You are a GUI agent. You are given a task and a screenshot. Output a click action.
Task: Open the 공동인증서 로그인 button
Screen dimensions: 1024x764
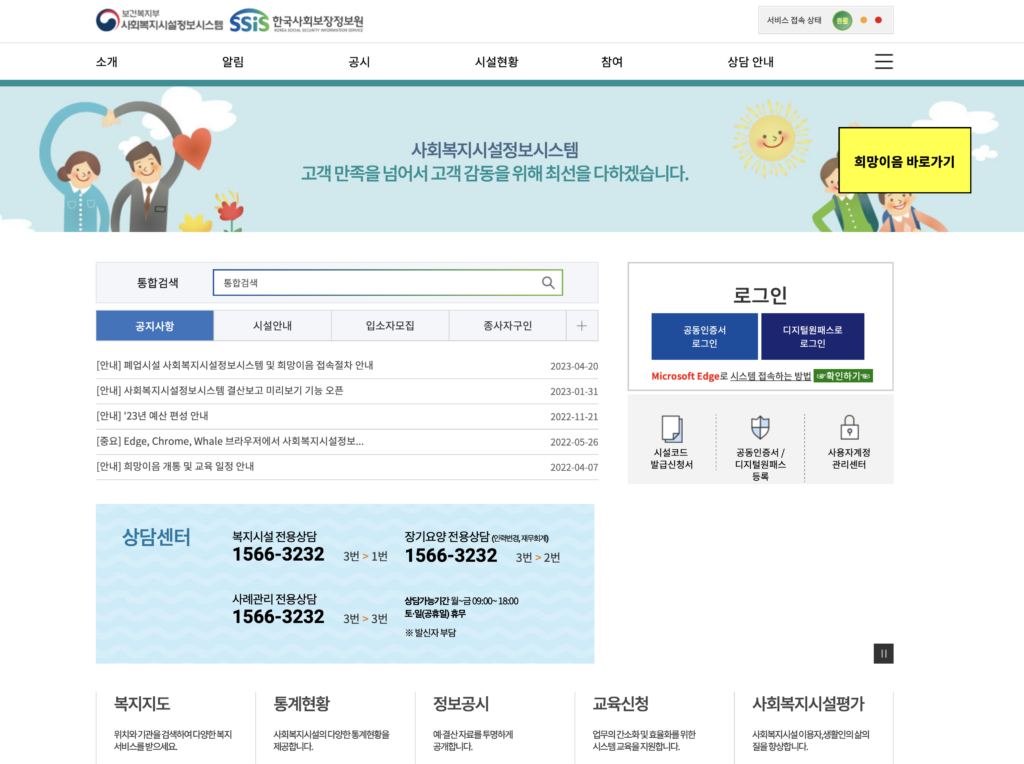point(704,337)
